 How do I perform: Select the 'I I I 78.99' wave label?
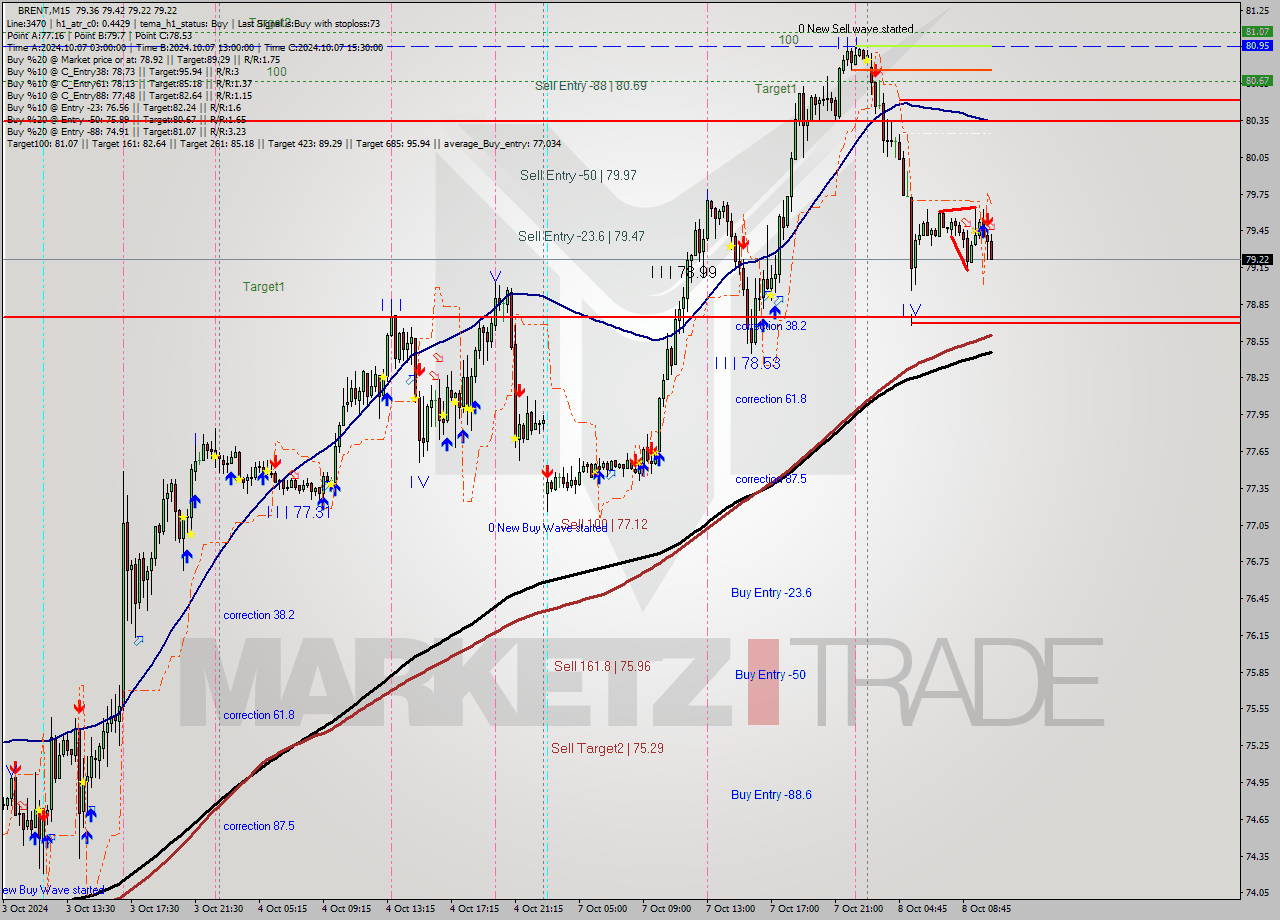pyautogui.click(x=683, y=272)
